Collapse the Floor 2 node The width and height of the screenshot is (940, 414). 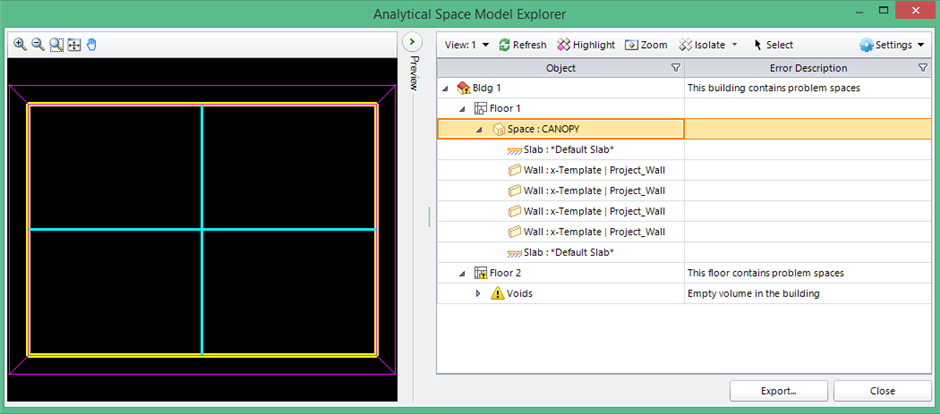click(x=462, y=273)
